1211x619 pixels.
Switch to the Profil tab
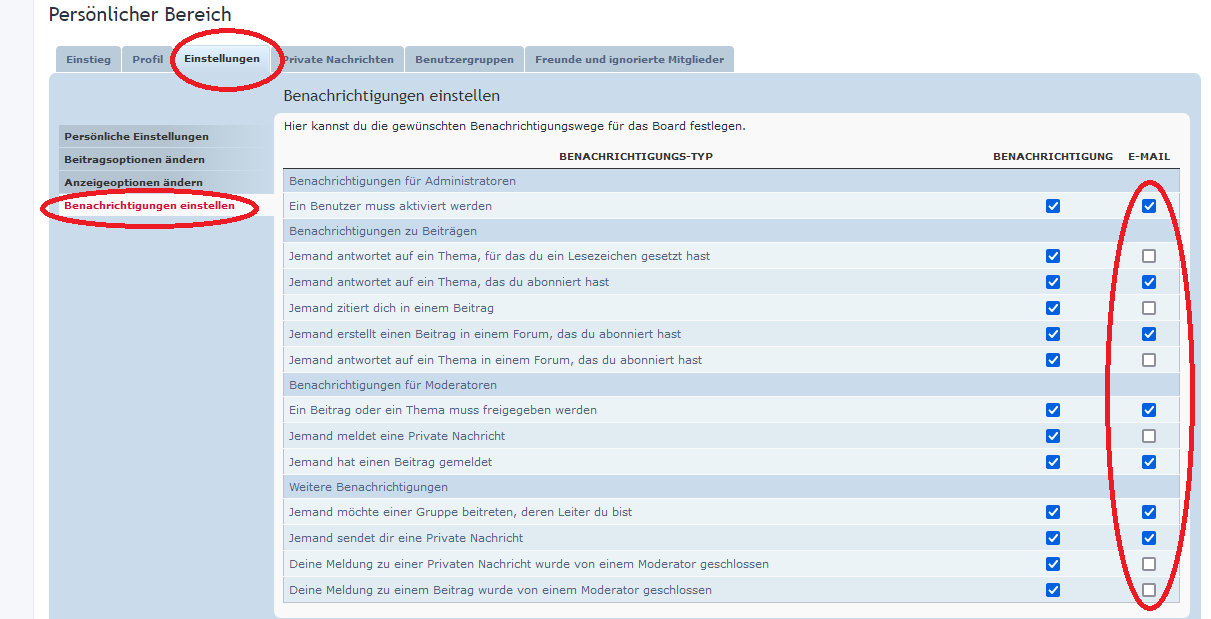(147, 59)
